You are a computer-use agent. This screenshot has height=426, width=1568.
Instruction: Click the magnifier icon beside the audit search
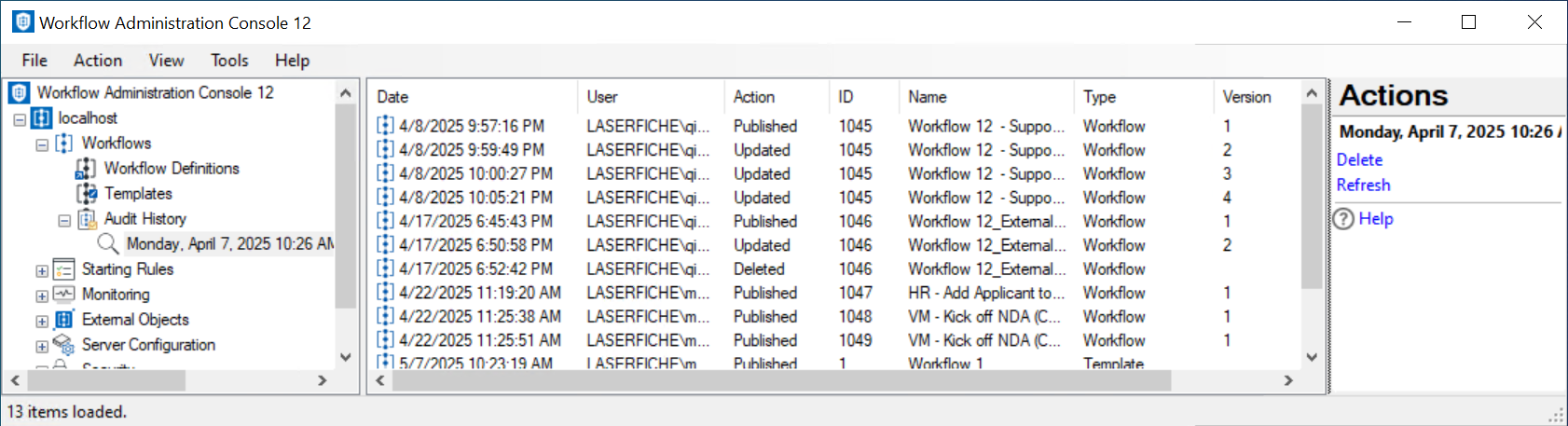(x=108, y=244)
